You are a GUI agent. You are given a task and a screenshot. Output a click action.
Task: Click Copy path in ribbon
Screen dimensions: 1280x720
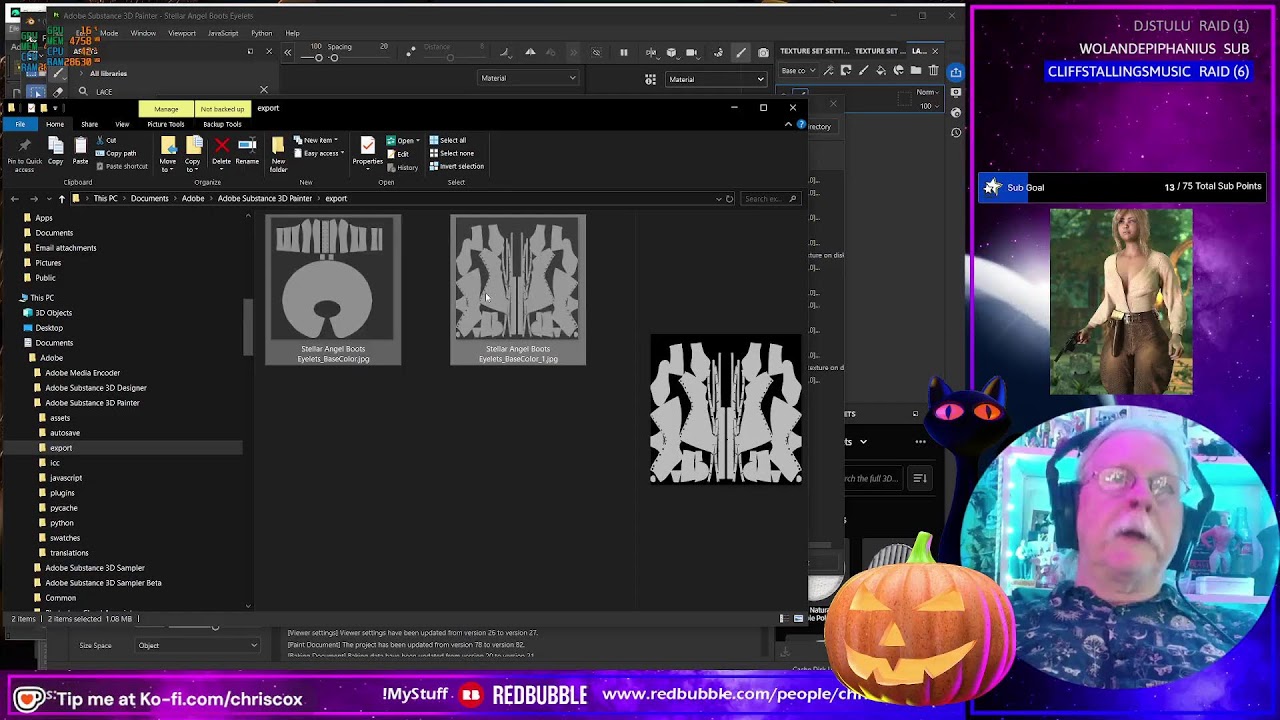point(116,153)
